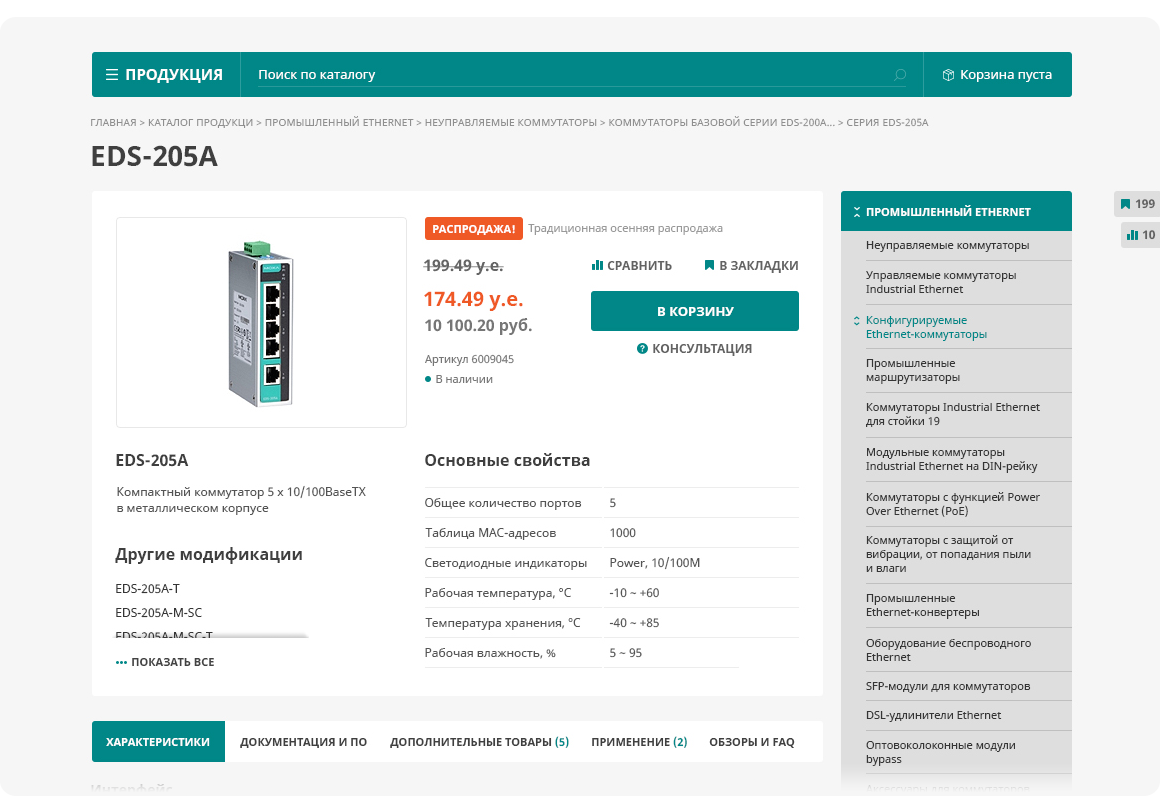The width and height of the screenshot is (1160, 796).
Task: Open Модульные коммутаторы на DIN-рейку
Action: point(951,459)
